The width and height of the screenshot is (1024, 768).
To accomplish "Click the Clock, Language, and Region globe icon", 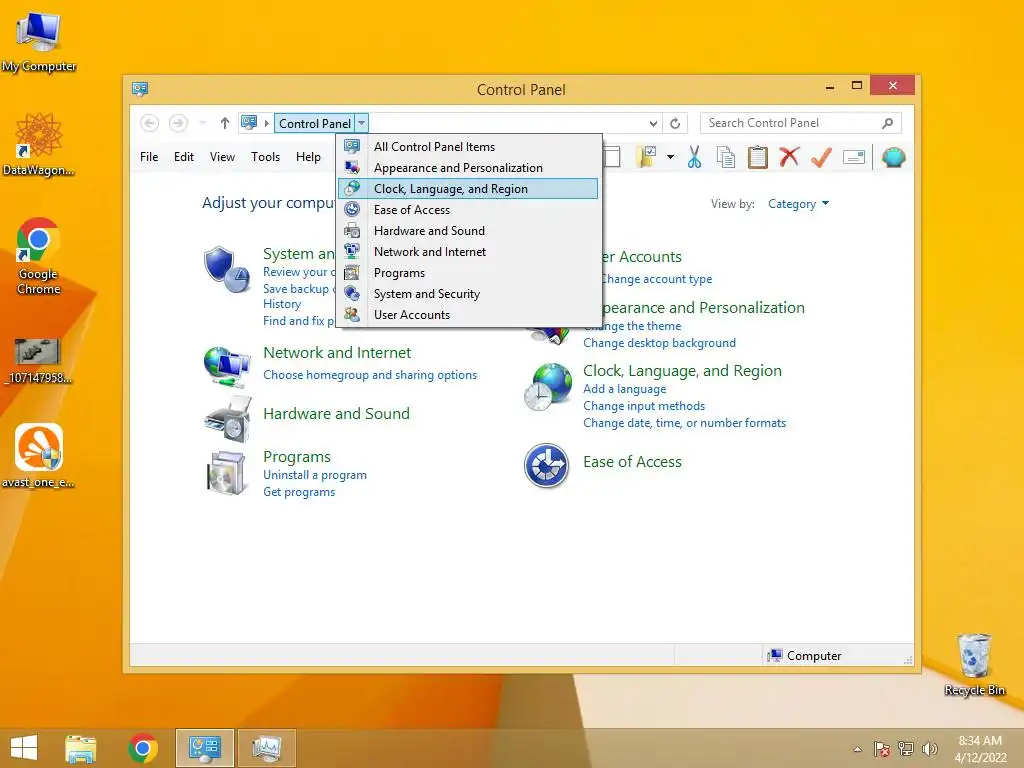I will 548,387.
